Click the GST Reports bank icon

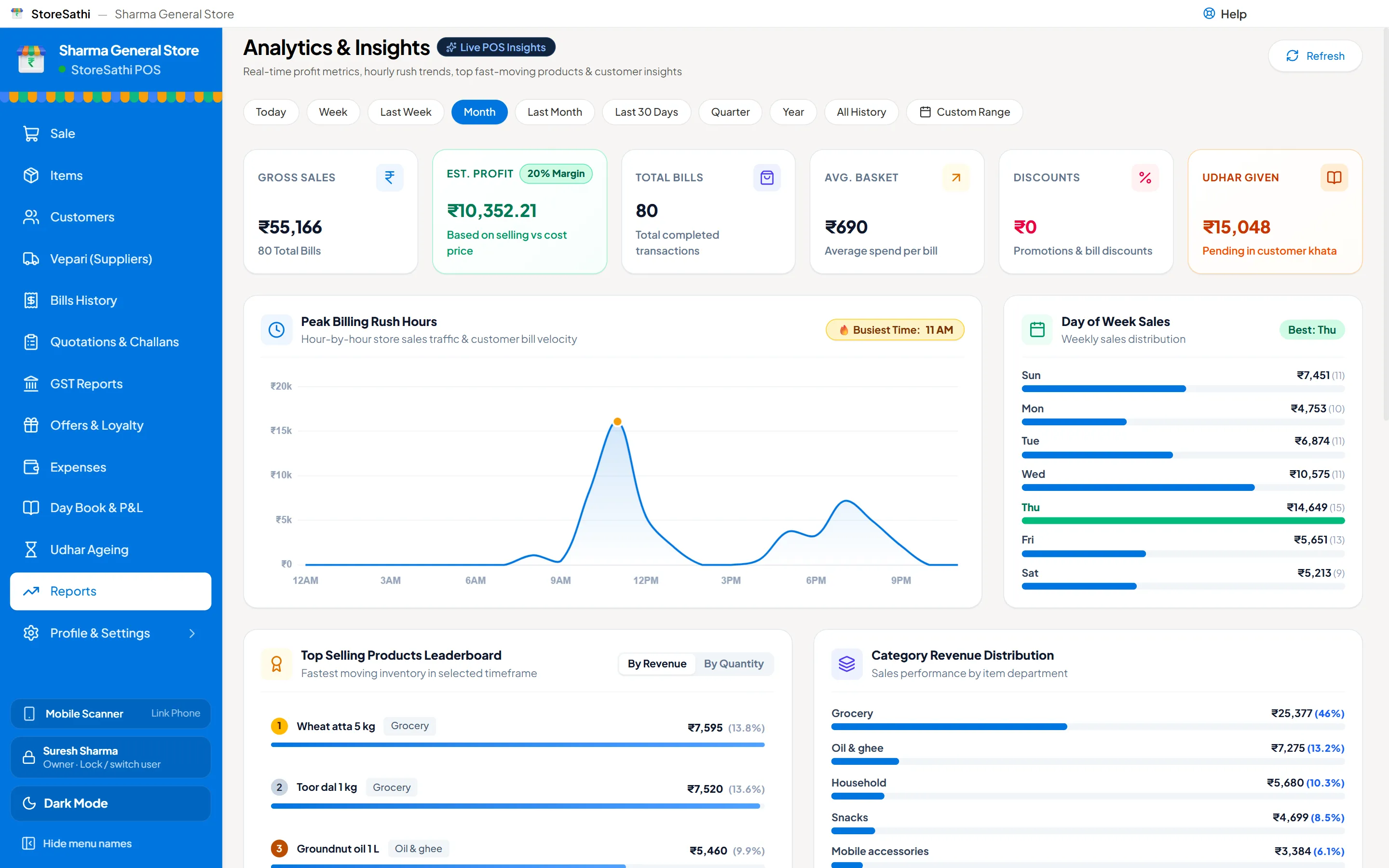(31, 383)
